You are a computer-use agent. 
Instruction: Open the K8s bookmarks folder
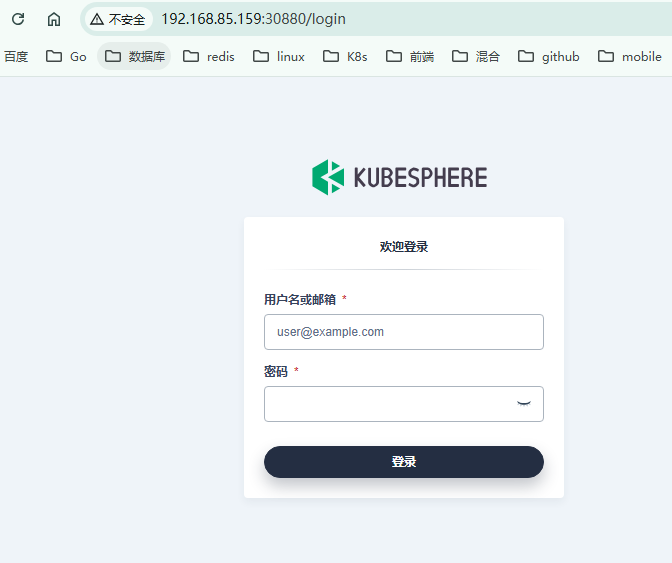[x=345, y=57]
